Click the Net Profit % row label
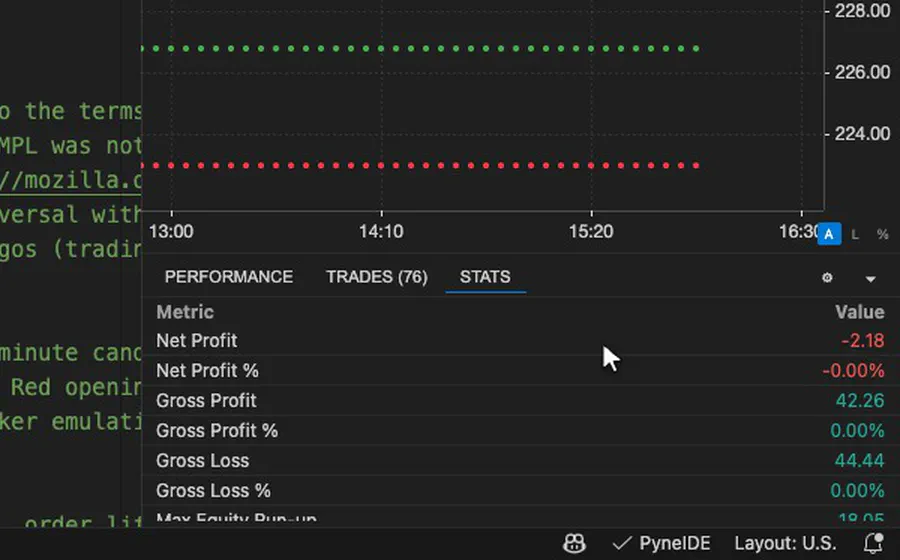Viewport: 900px width, 560px height. coord(207,371)
